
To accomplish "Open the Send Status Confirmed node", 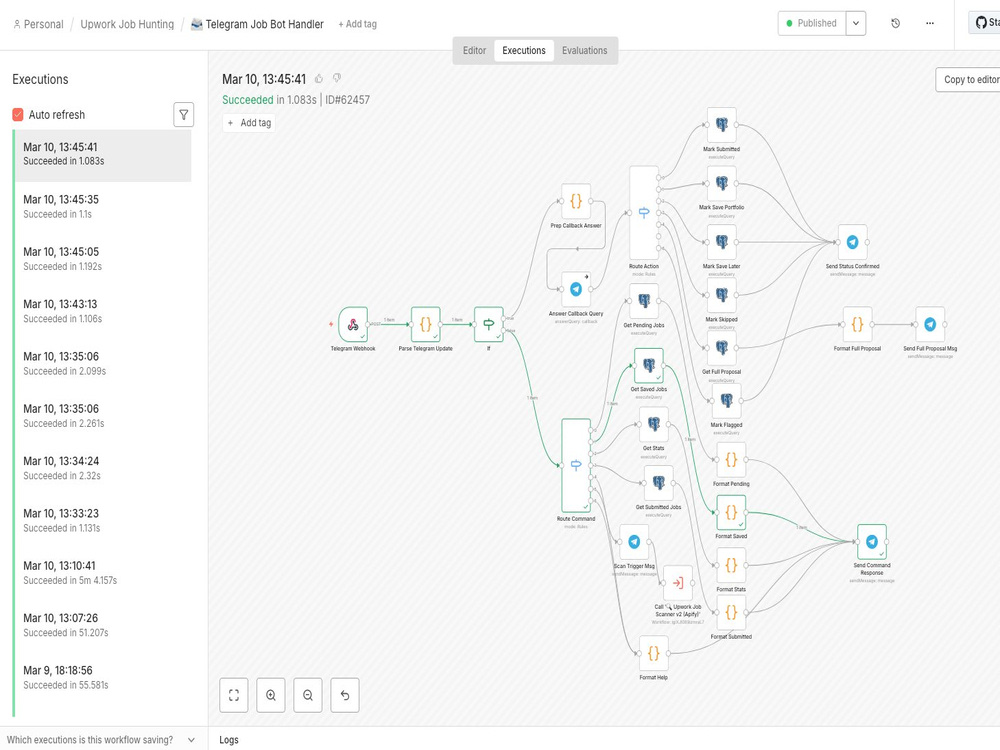I will [852, 242].
